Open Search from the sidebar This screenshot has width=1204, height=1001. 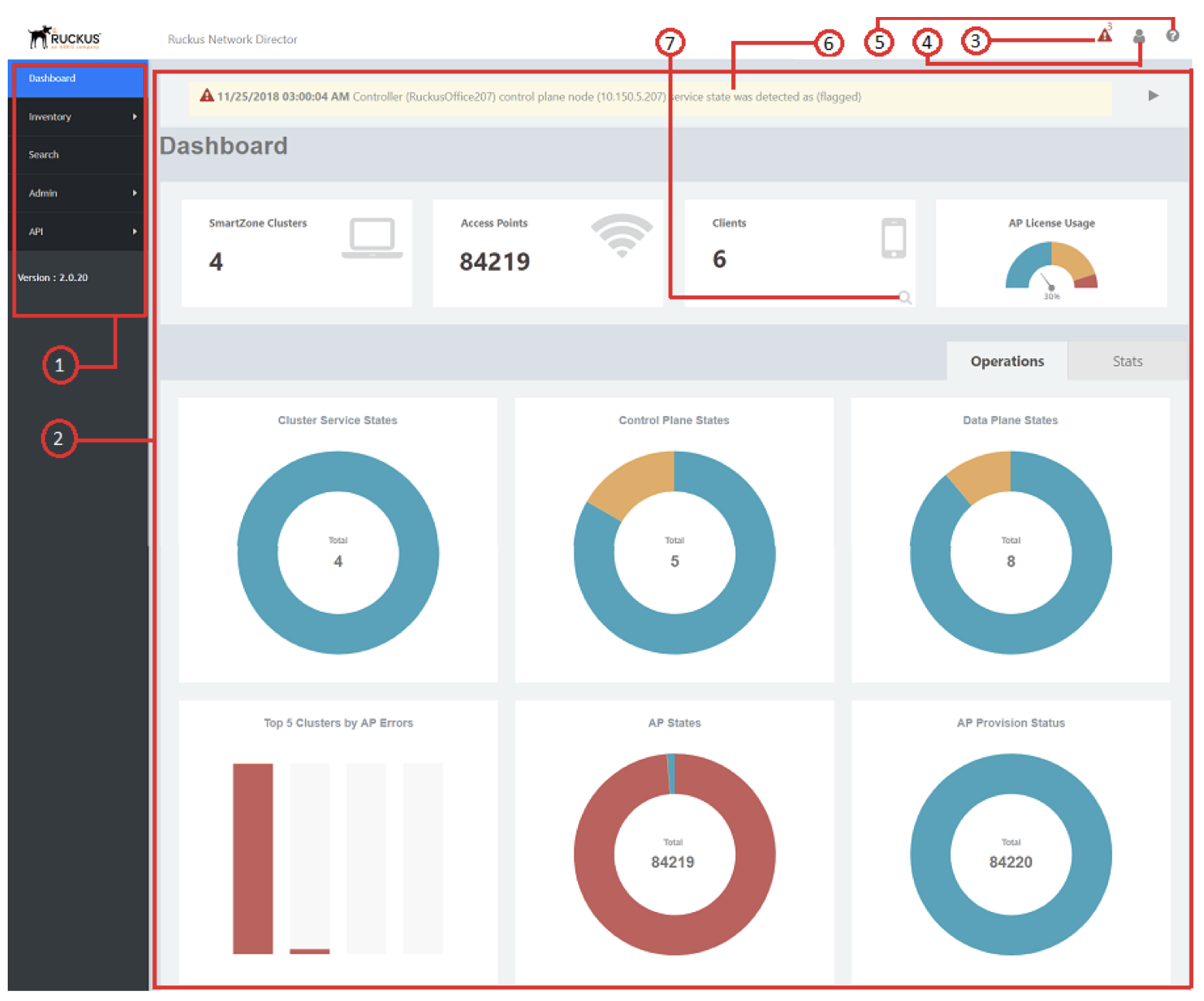coord(43,155)
